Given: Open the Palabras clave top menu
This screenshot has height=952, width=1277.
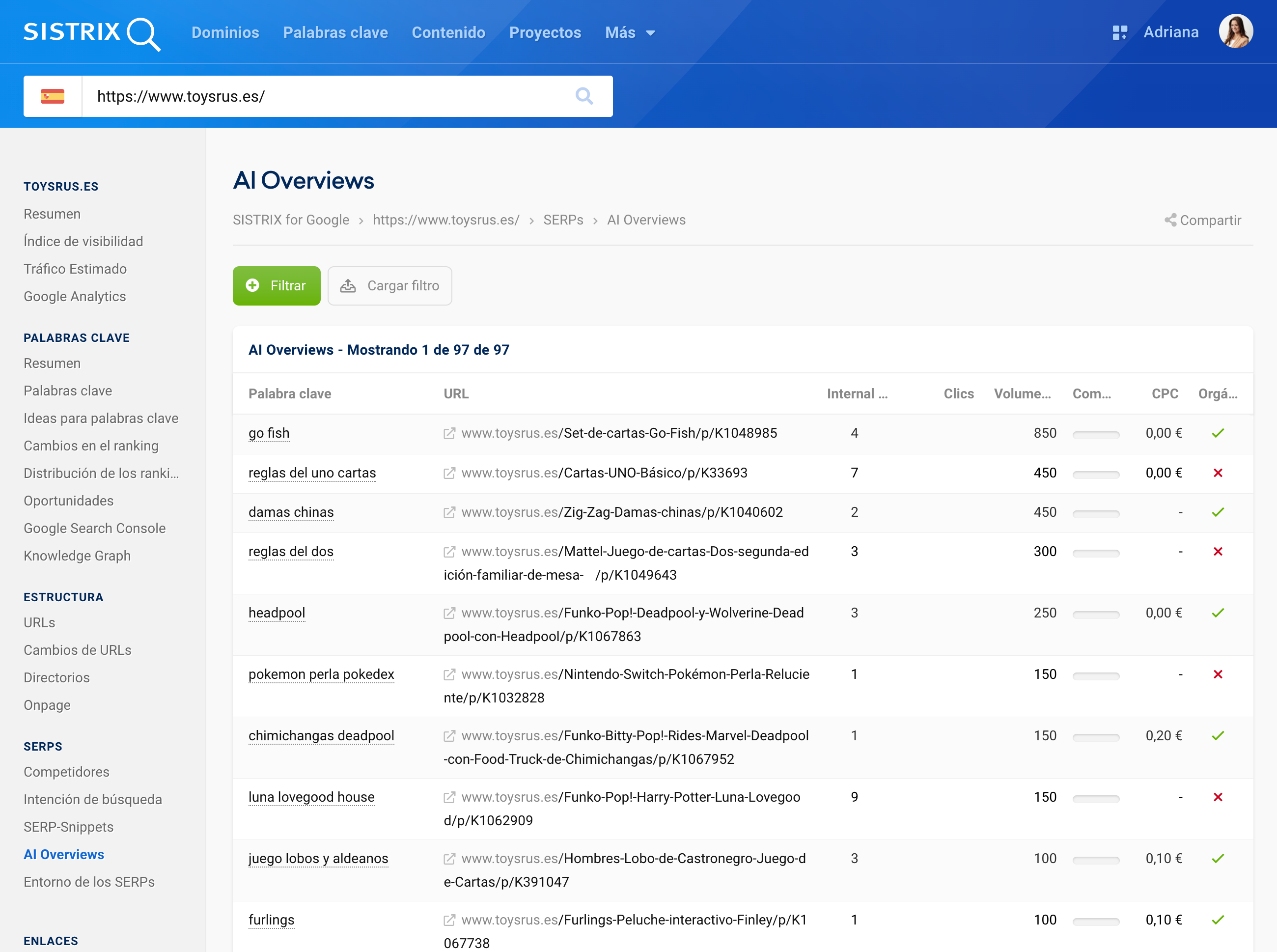Looking at the screenshot, I should [x=335, y=33].
